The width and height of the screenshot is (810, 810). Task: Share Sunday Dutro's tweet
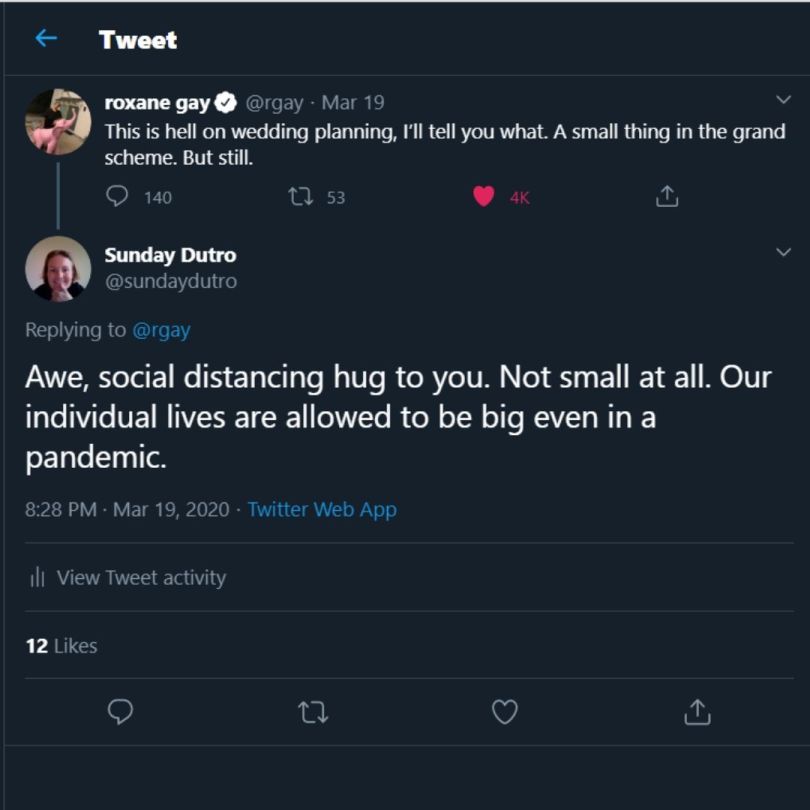pos(697,711)
